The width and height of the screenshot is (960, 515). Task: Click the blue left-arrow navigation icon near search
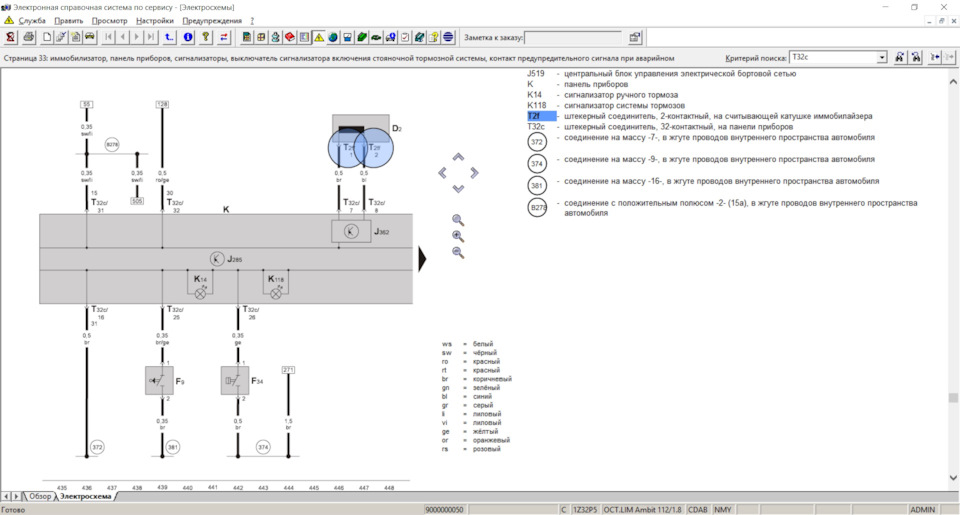pos(935,57)
